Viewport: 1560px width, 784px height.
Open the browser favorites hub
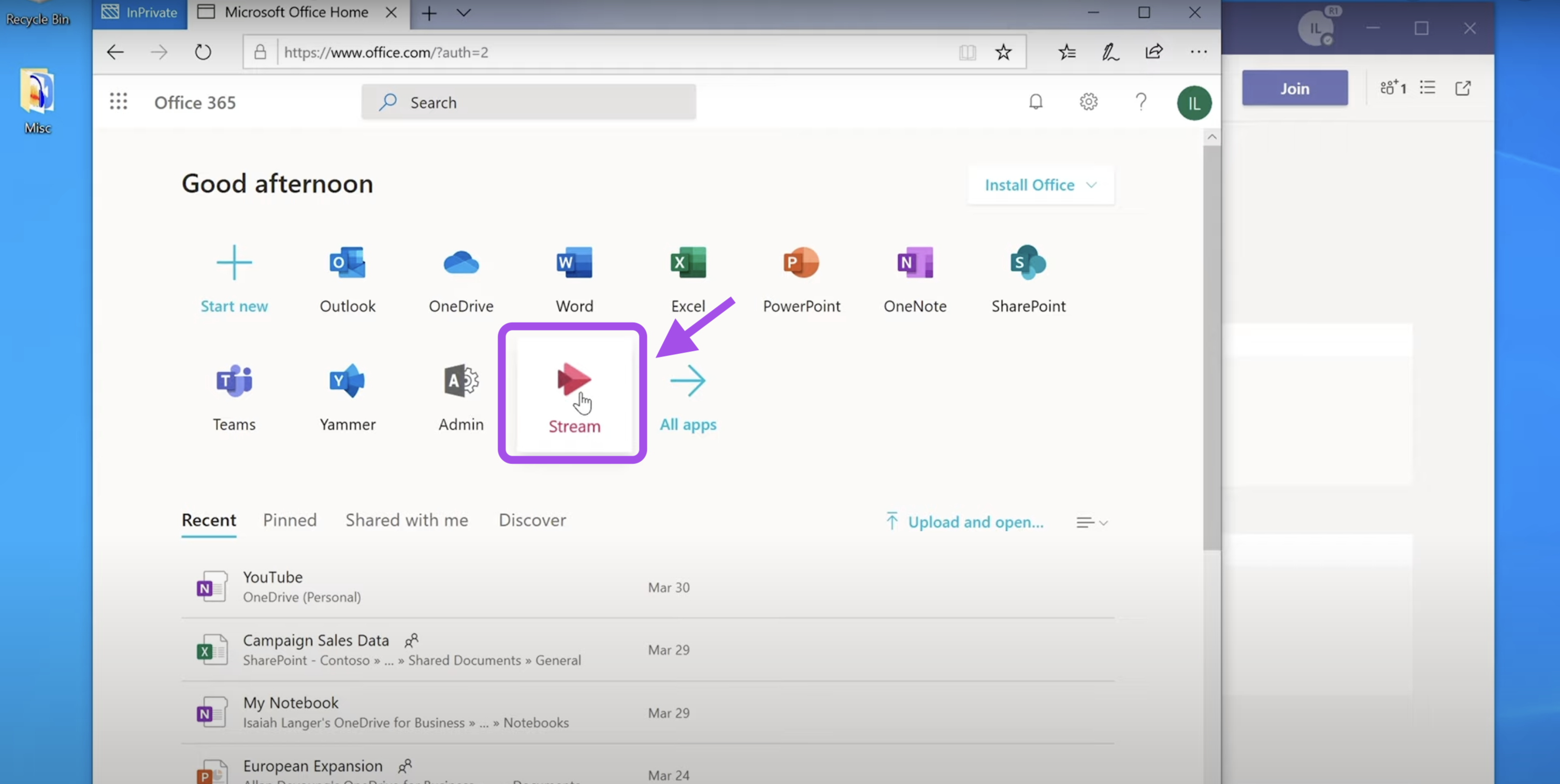pos(1067,52)
